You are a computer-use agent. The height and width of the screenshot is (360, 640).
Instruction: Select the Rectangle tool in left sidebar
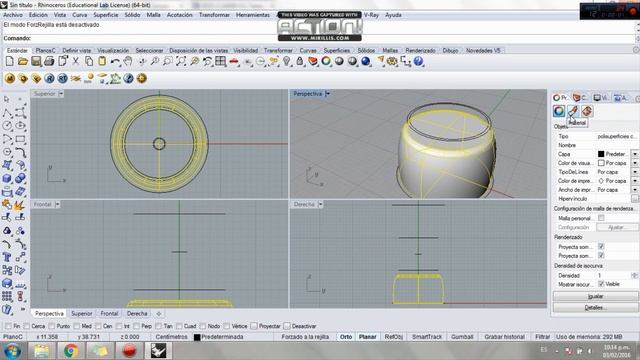[20, 139]
